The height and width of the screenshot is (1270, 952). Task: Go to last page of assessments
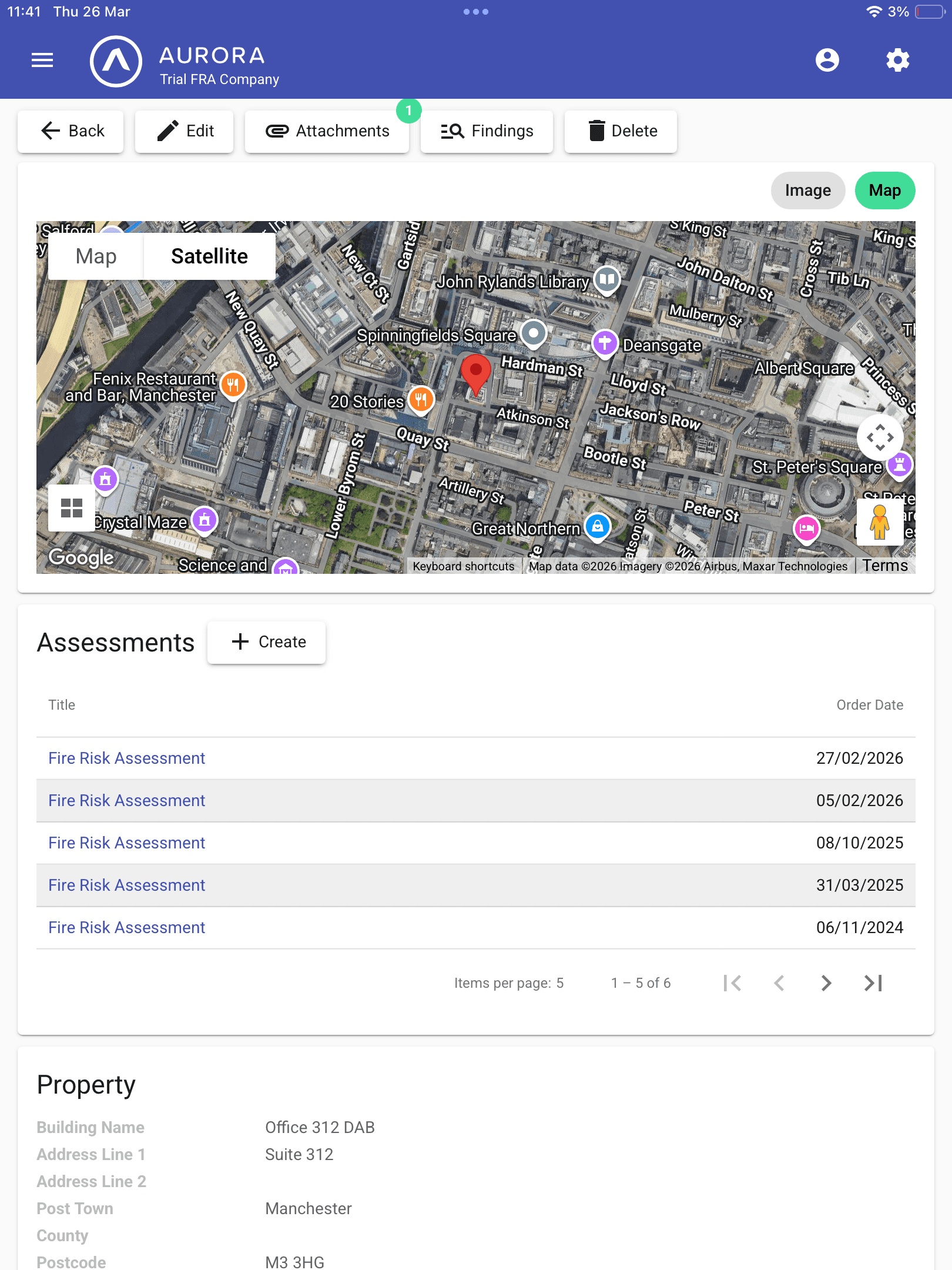point(873,983)
